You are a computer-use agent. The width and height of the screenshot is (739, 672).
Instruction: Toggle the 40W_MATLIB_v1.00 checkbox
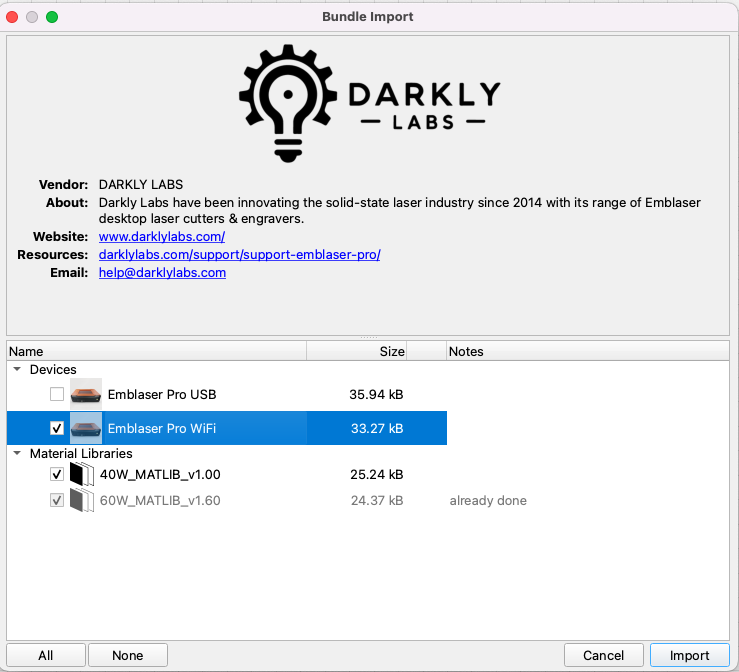(x=57, y=475)
